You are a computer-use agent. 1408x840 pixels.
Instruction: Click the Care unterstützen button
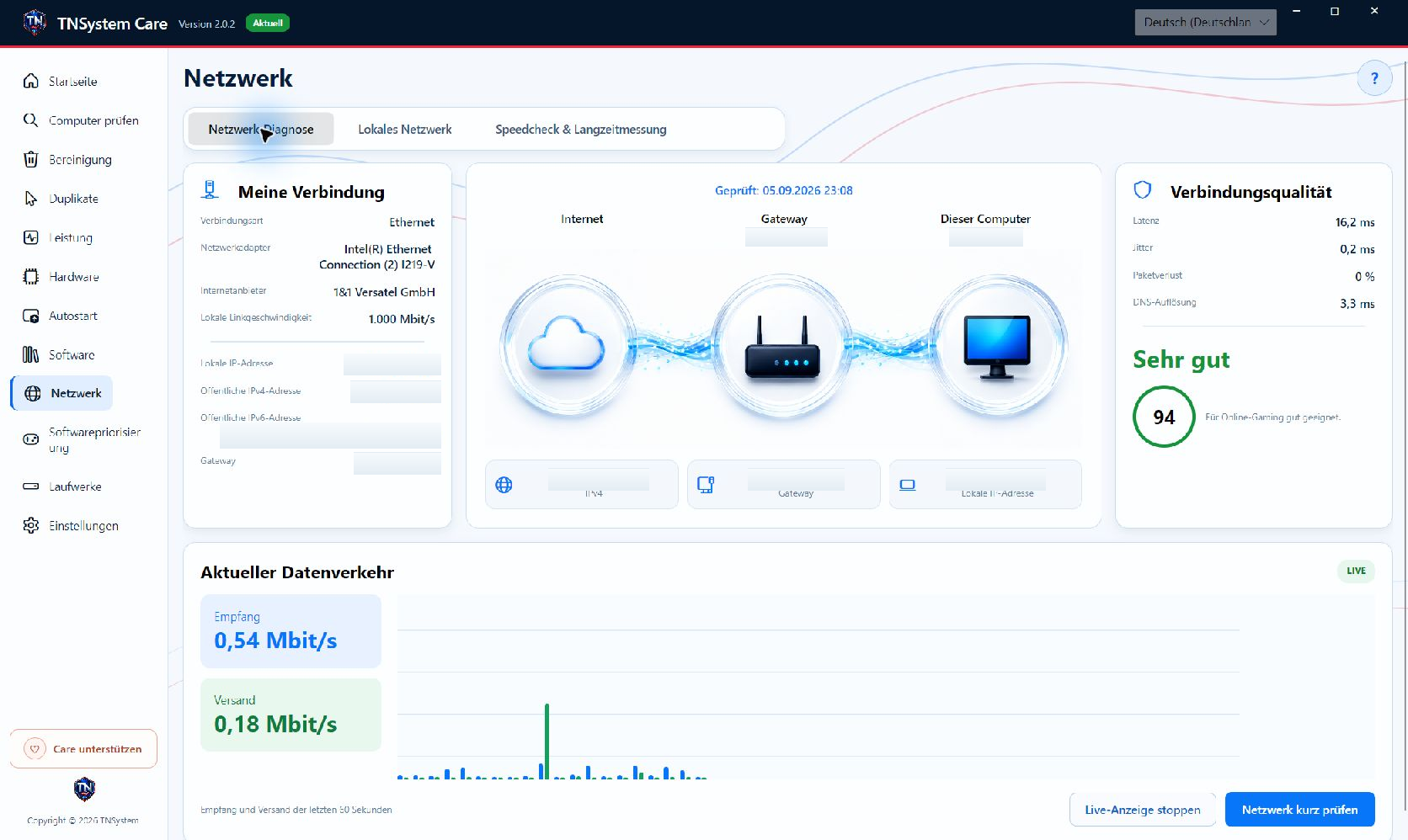(x=83, y=749)
